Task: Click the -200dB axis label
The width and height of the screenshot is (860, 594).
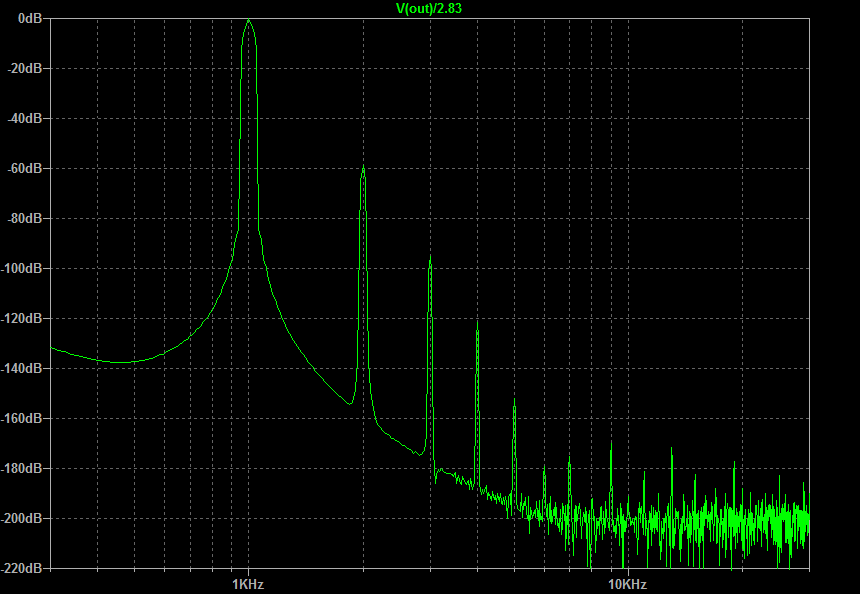Action: pyautogui.click(x=22, y=518)
